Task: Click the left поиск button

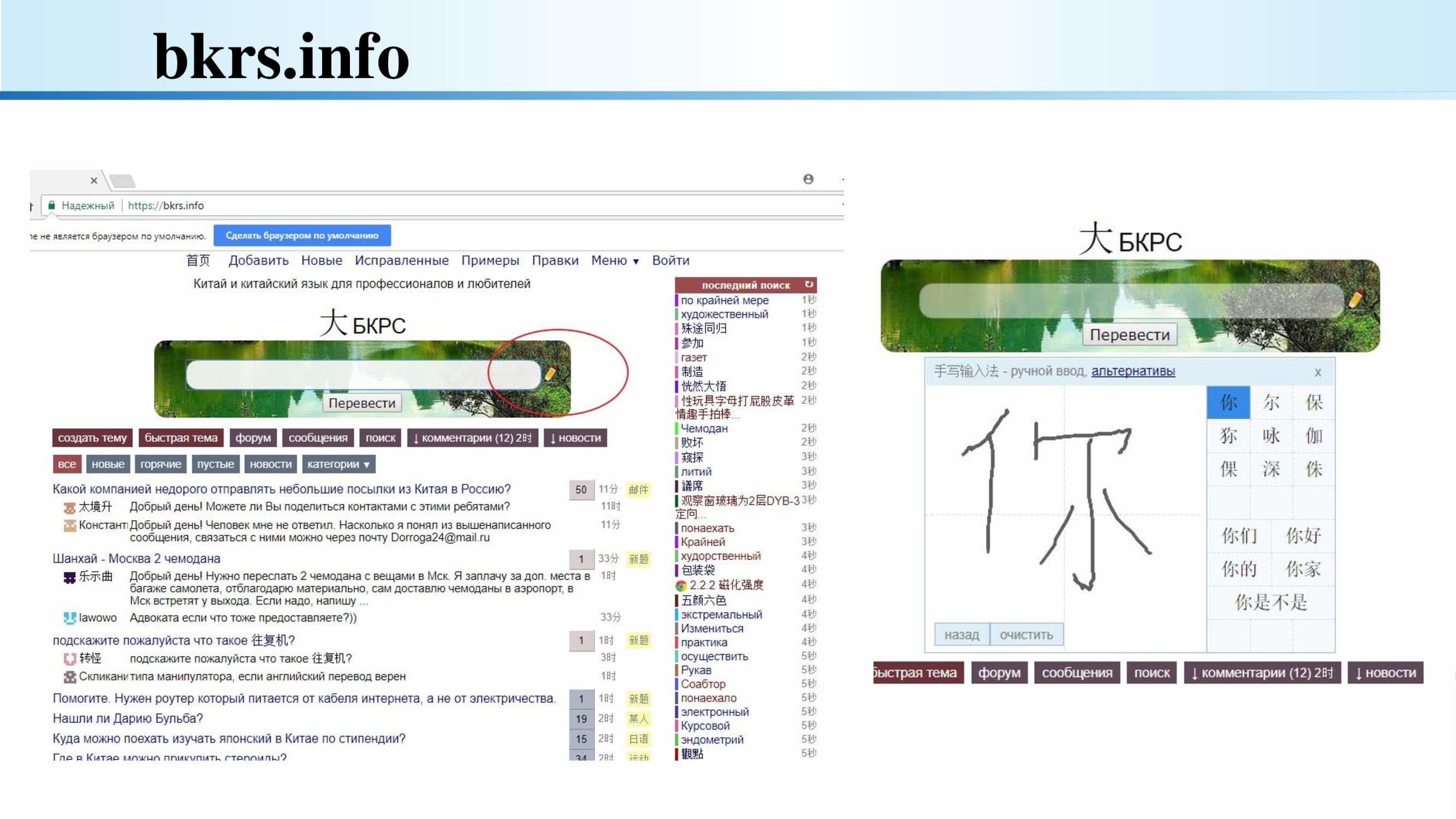Action: coord(381,438)
